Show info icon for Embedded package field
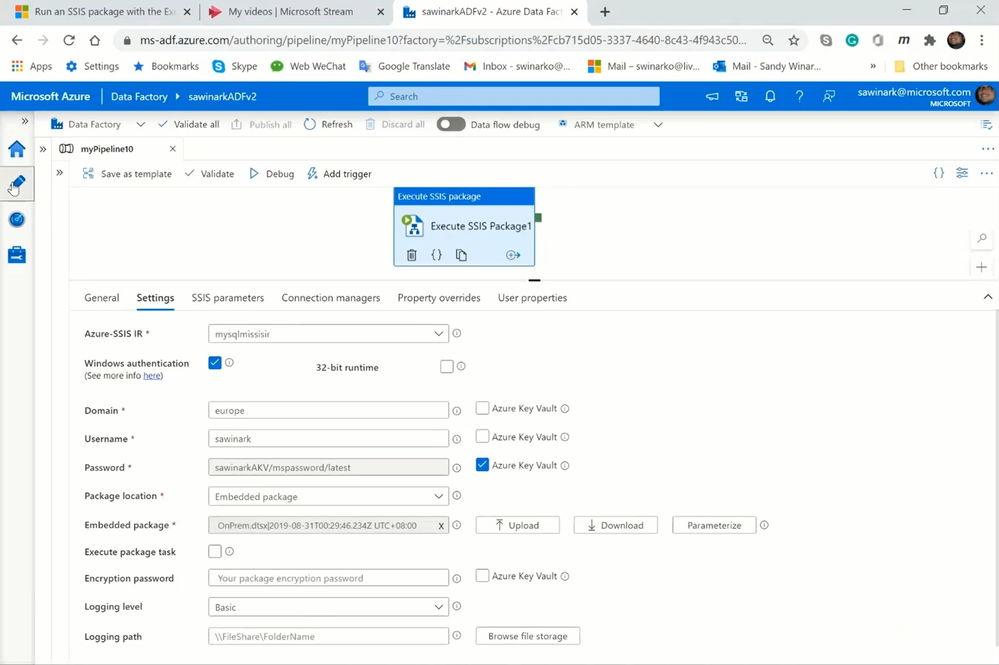Viewport: 999px width, 665px height. pos(457,525)
